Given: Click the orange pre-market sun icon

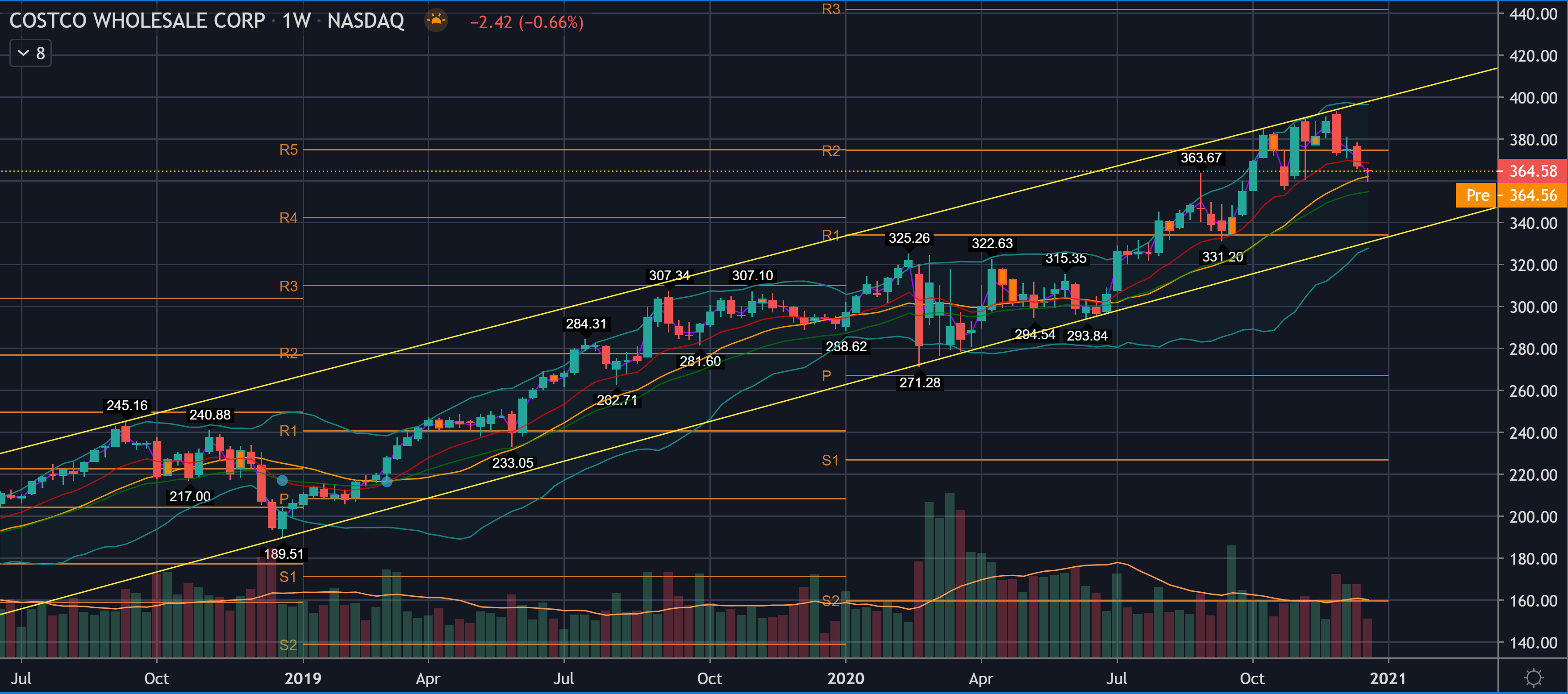Looking at the screenshot, I should click(436, 21).
